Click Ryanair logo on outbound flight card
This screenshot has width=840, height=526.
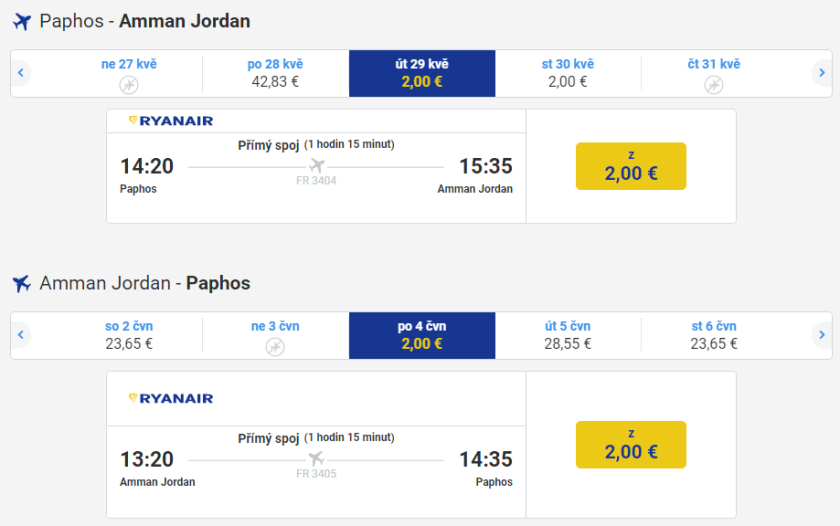[171, 121]
